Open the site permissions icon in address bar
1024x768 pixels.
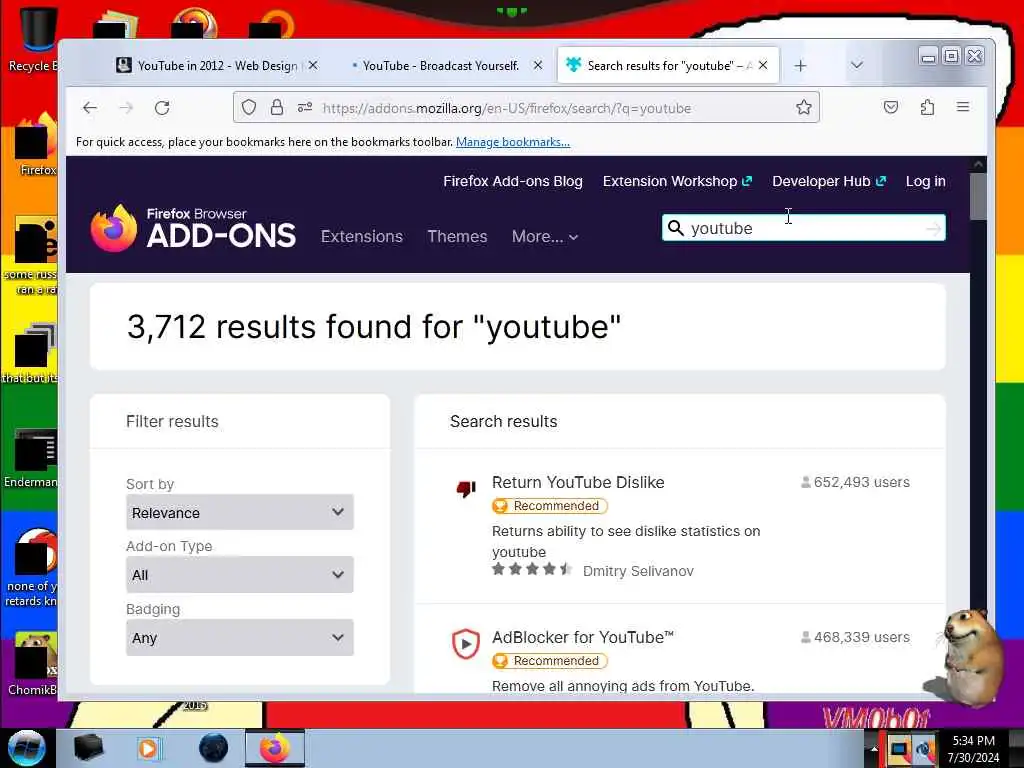pos(305,108)
